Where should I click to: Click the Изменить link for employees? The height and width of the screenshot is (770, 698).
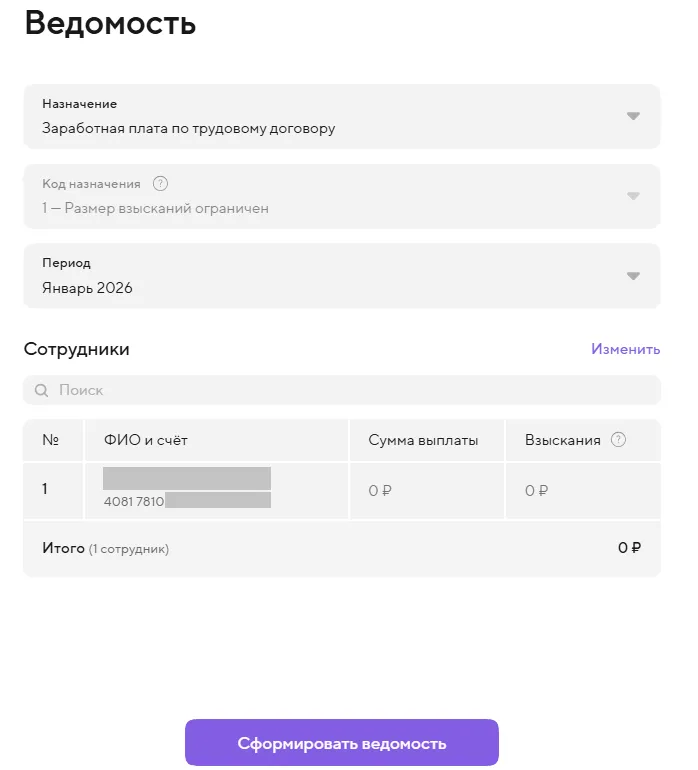pyautogui.click(x=625, y=349)
